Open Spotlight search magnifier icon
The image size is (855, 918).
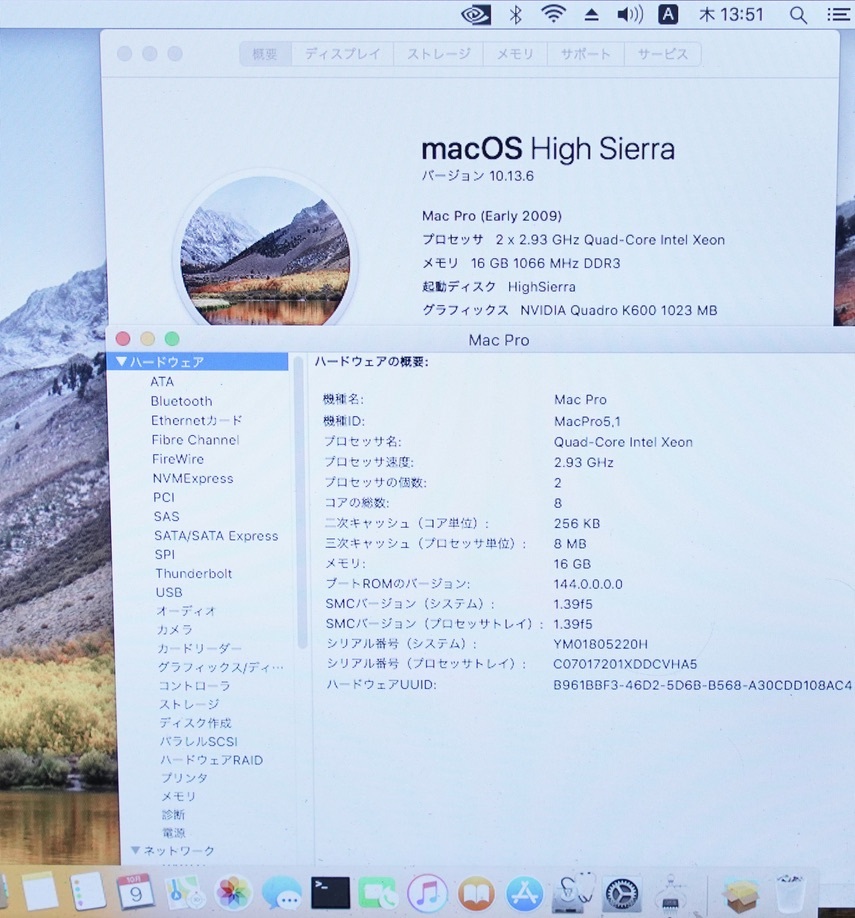coord(798,15)
